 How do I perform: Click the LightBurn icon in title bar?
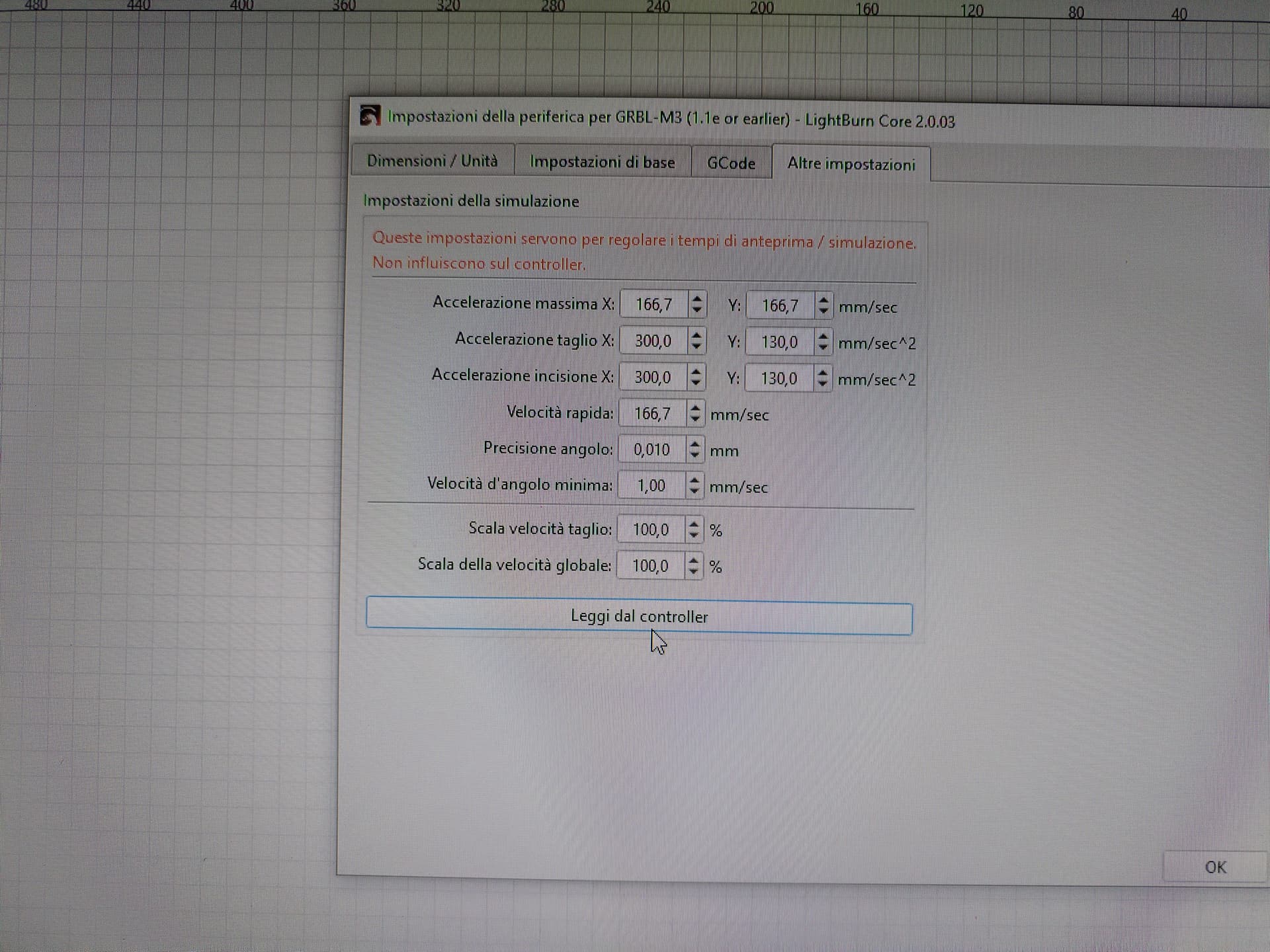[370, 116]
